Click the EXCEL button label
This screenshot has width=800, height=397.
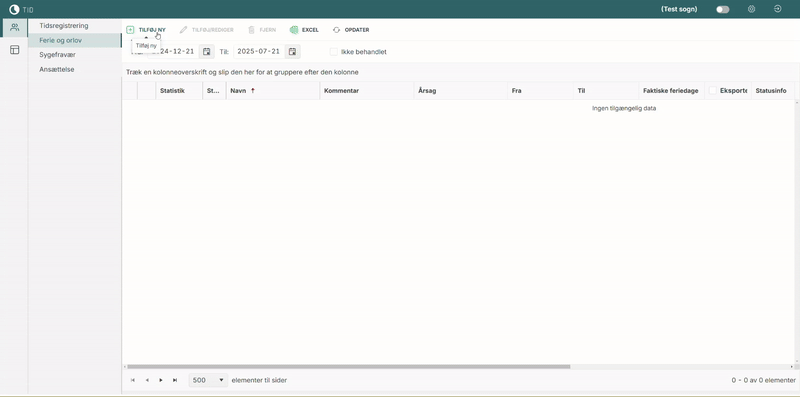(x=310, y=30)
